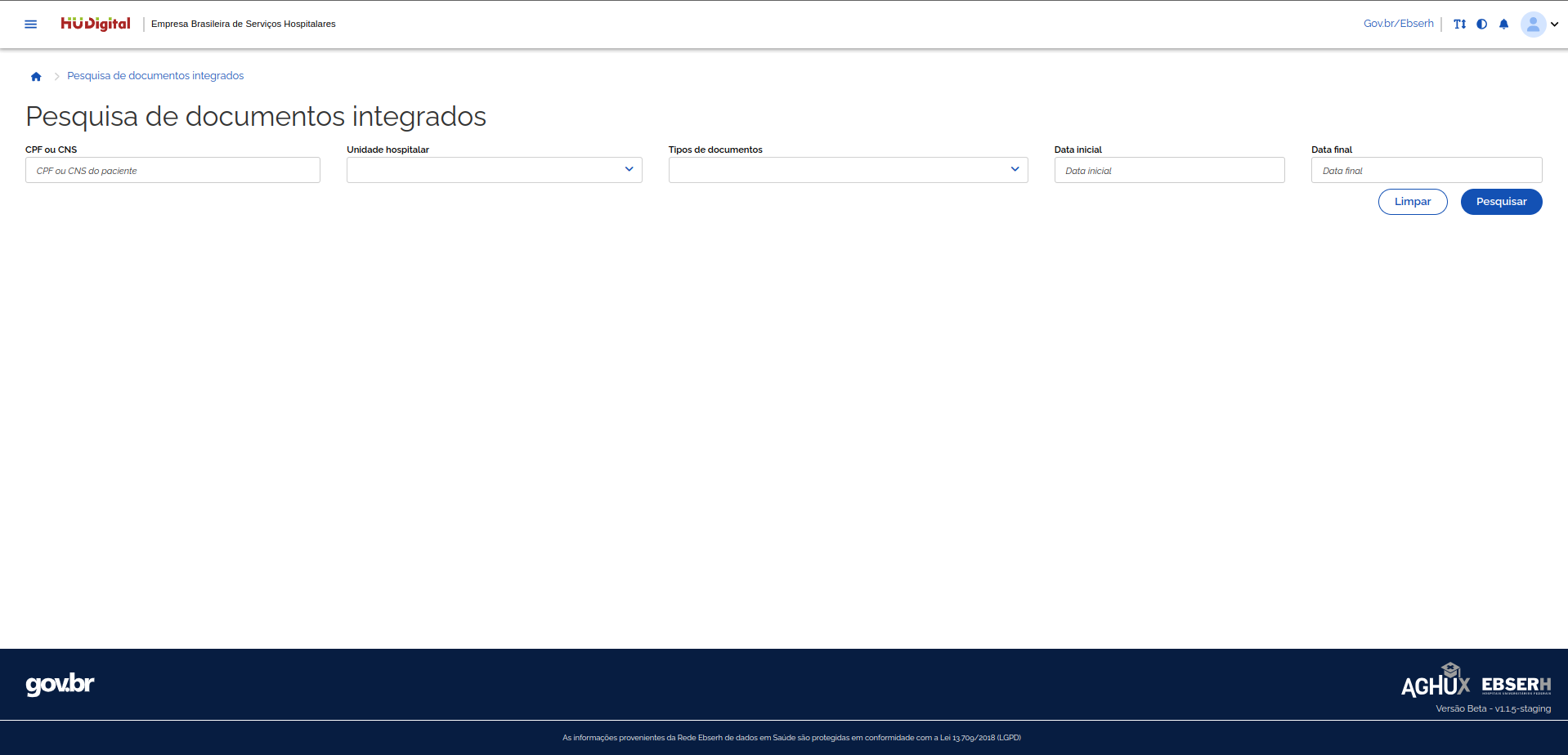Click the gov.br footer logo
This screenshot has height=755, width=1568.
60,684
